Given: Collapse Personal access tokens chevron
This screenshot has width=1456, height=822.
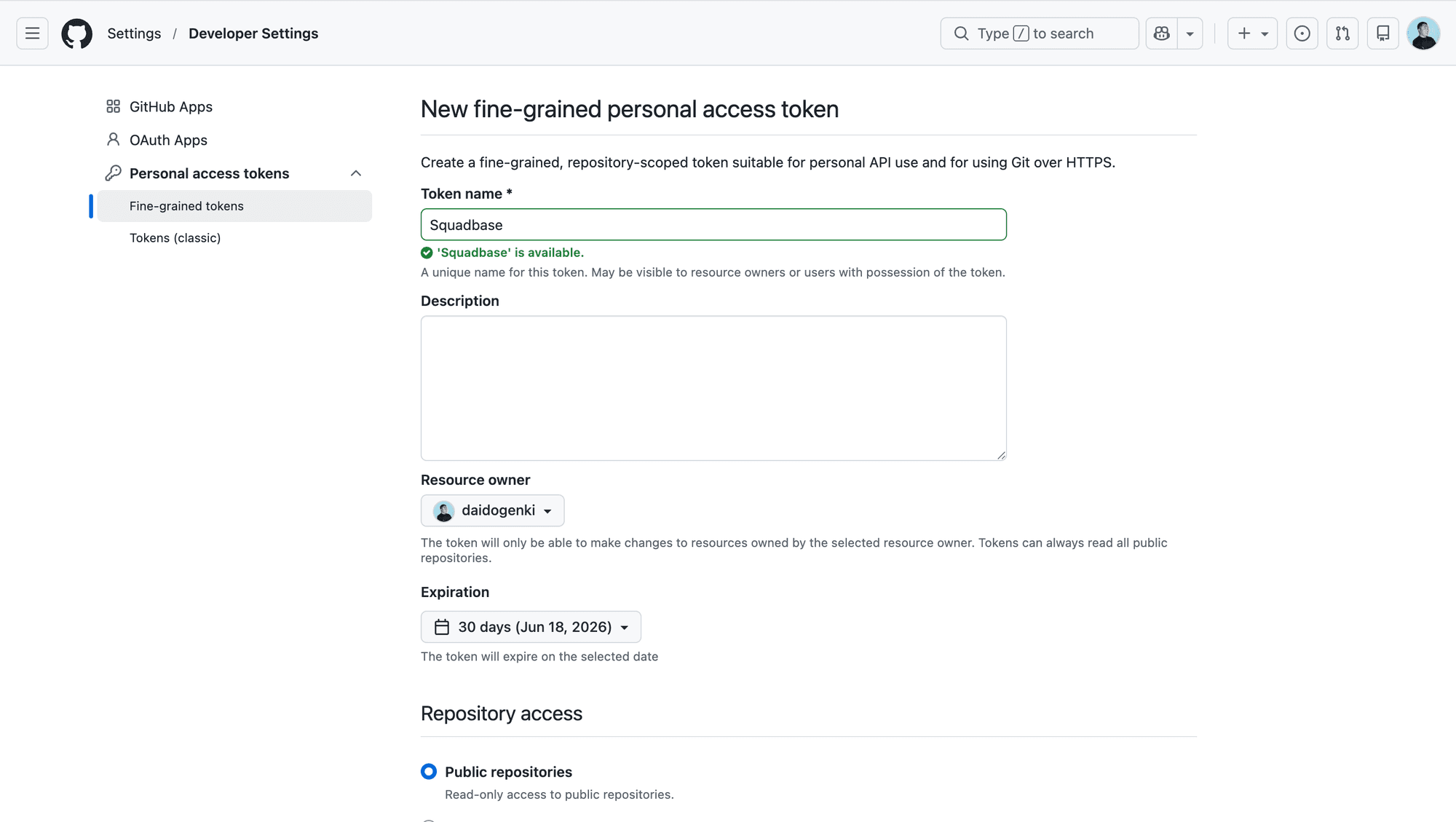Looking at the screenshot, I should 356,173.
